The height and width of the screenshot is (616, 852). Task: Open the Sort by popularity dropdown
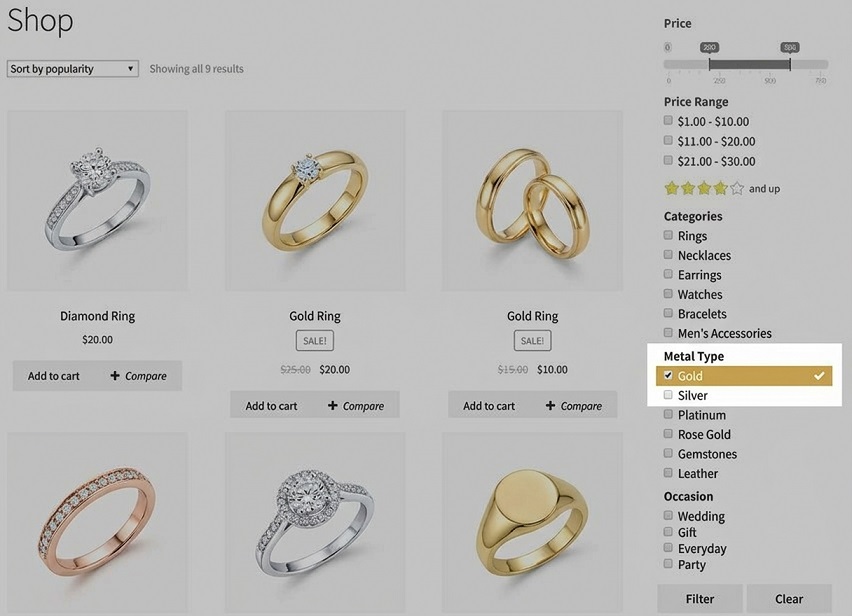(71, 68)
